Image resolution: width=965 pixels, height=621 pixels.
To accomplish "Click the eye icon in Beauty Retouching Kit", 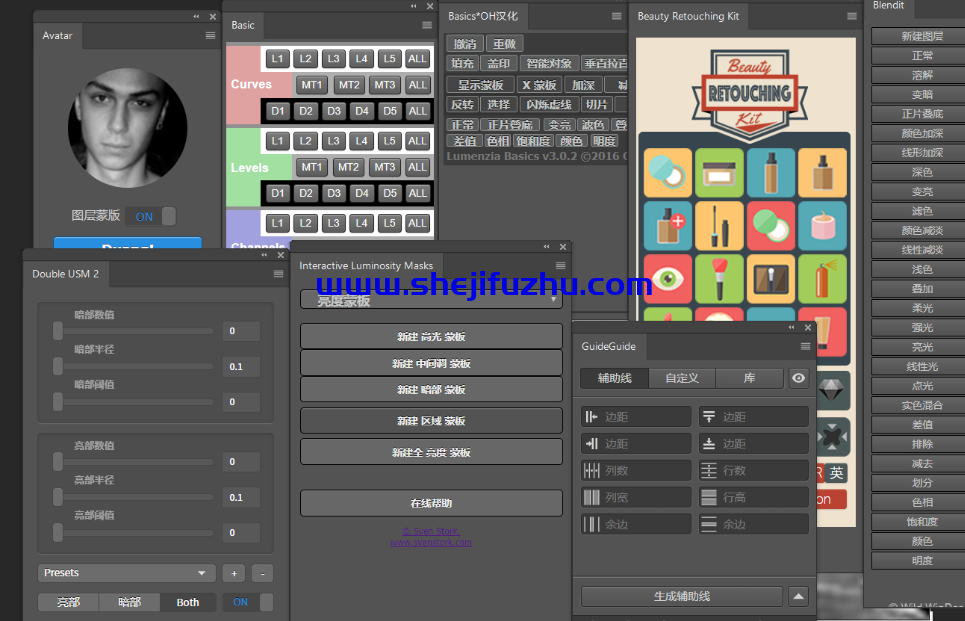I will tap(668, 279).
